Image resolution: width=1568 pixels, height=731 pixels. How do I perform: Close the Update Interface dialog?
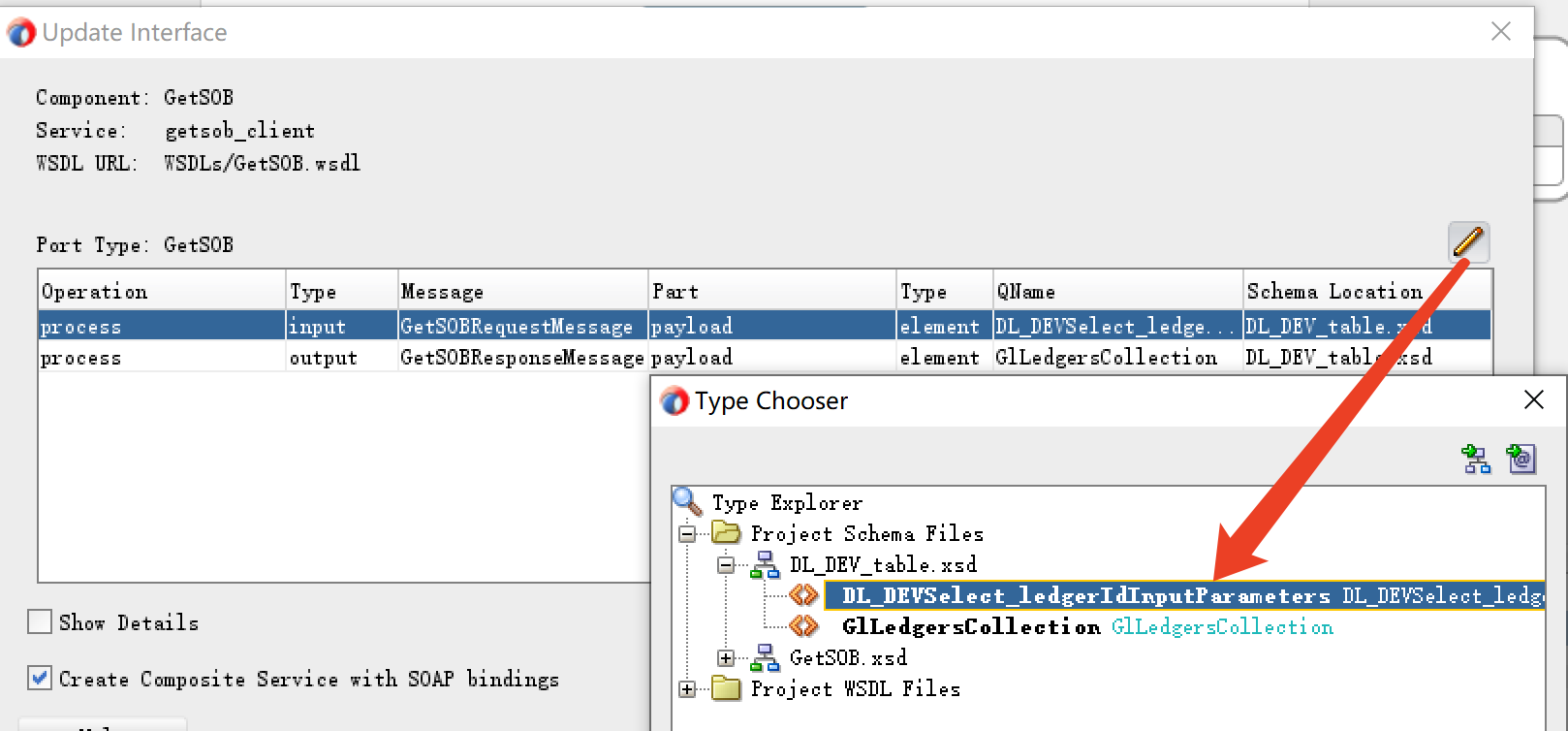(x=1501, y=31)
